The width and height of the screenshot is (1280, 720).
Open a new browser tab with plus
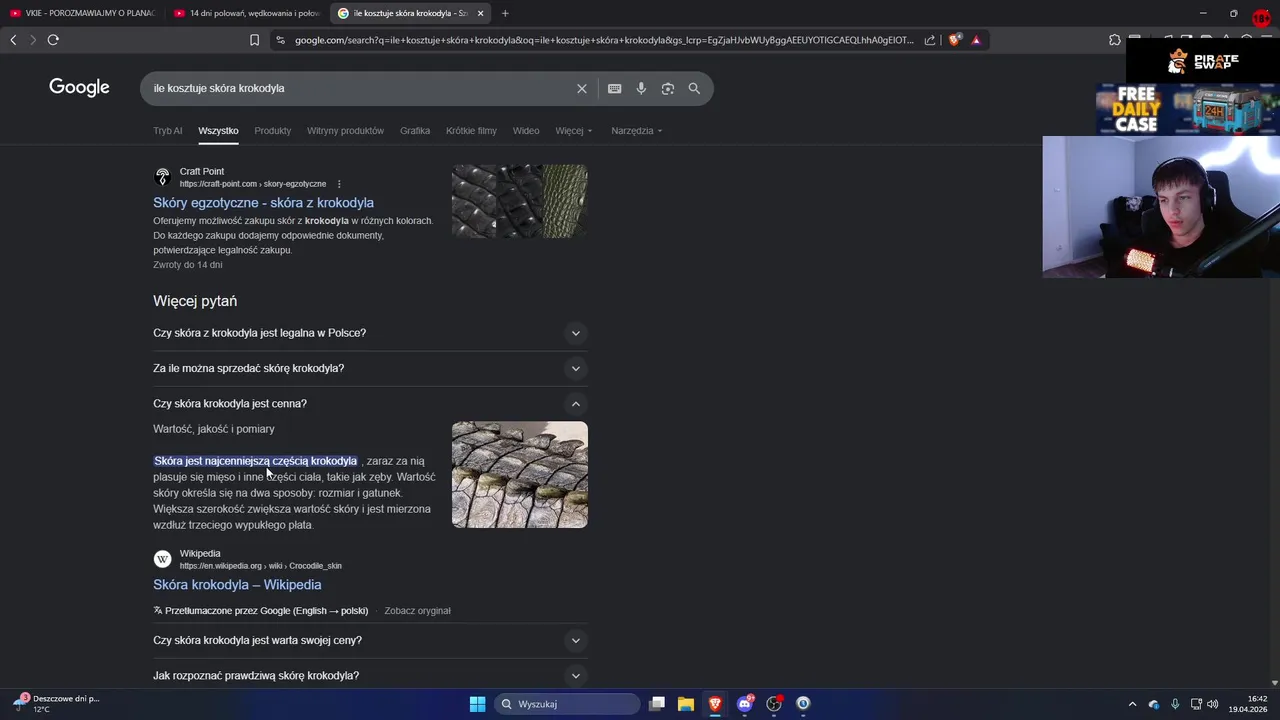pyautogui.click(x=505, y=13)
